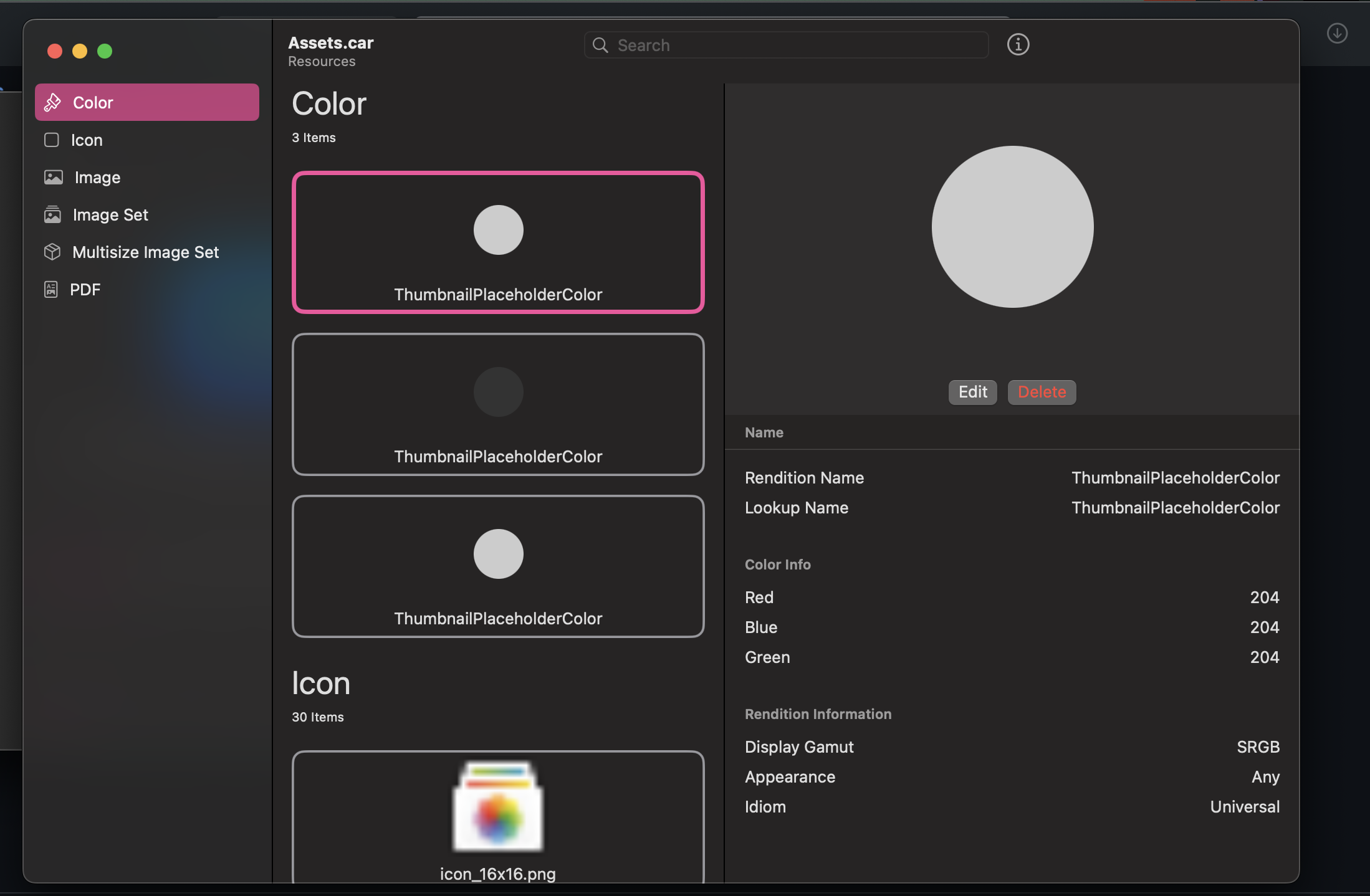Viewport: 1370px width, 896px height.
Task: Select the Image Set stack icon
Action: 52,214
